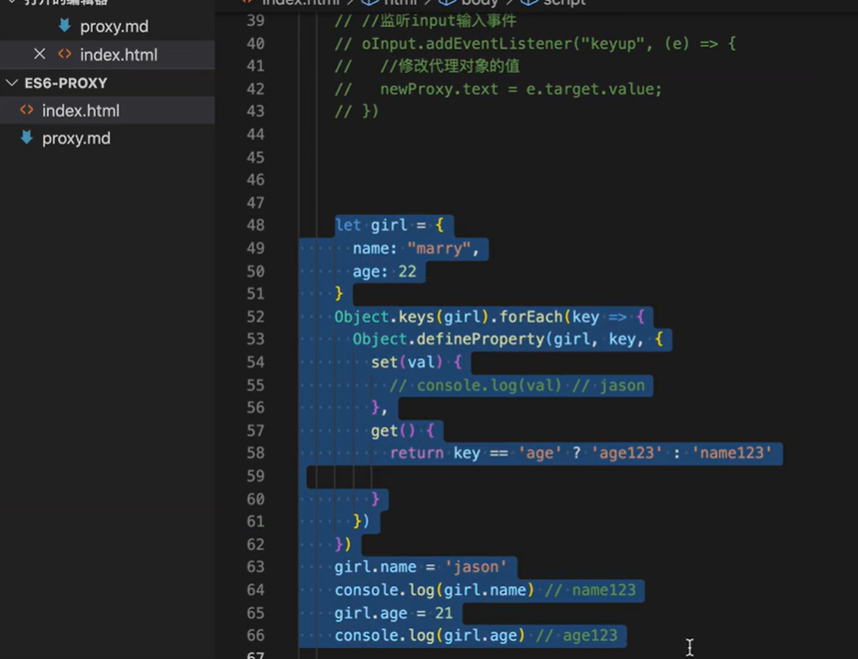Click the string "marry" on line 49
Screen dimensions: 858x659
[439, 248]
